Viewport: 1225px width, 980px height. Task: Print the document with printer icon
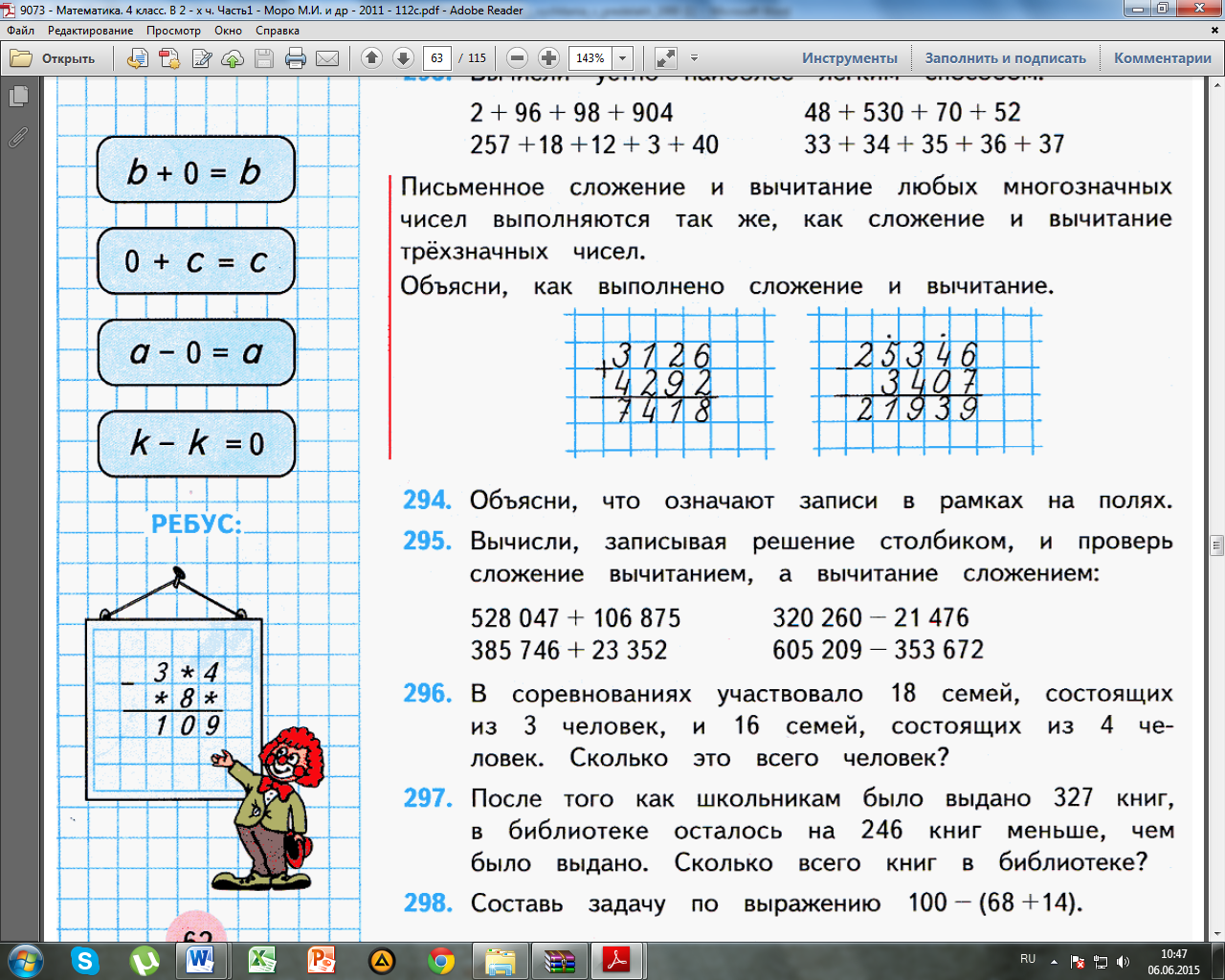pos(296,58)
